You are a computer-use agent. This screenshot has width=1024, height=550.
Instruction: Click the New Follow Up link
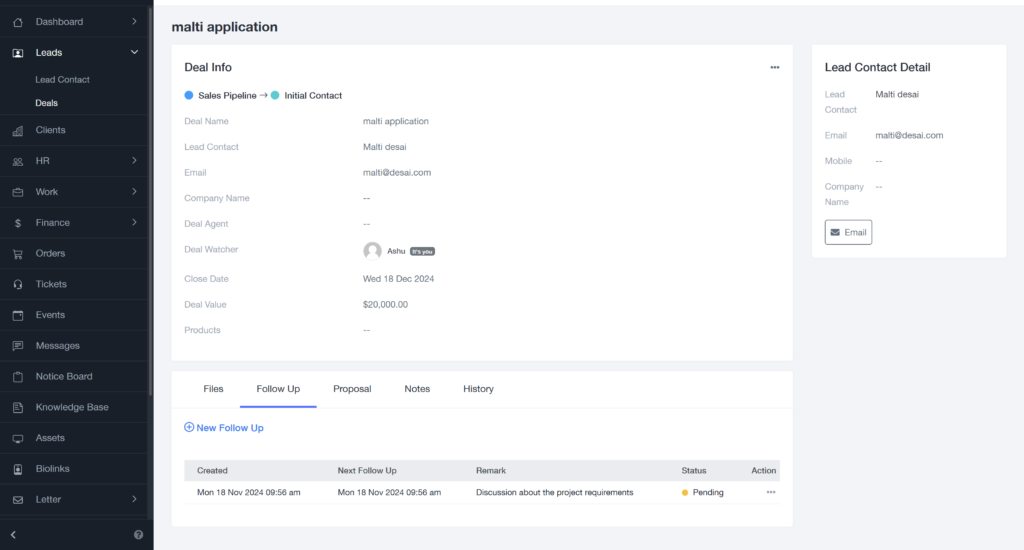(224, 428)
